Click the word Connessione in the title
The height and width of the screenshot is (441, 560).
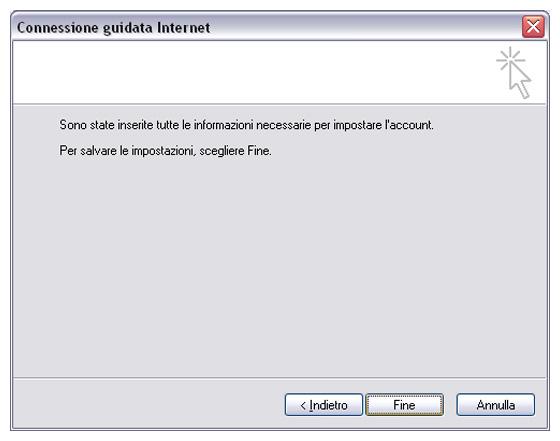[58, 27]
